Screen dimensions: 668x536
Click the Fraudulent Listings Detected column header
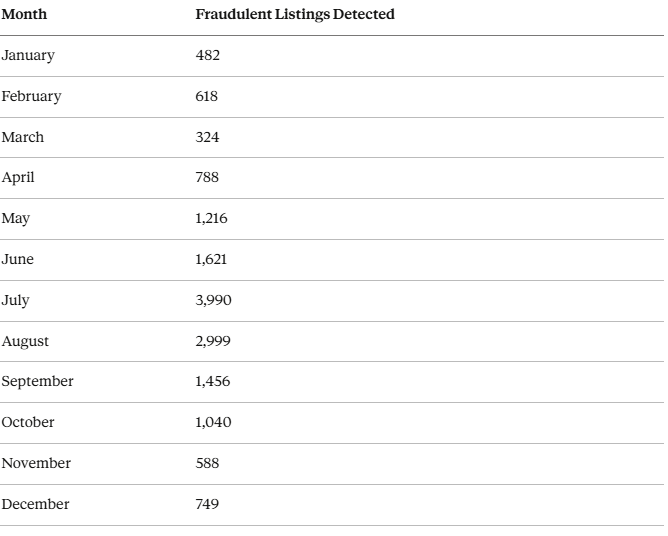click(295, 15)
